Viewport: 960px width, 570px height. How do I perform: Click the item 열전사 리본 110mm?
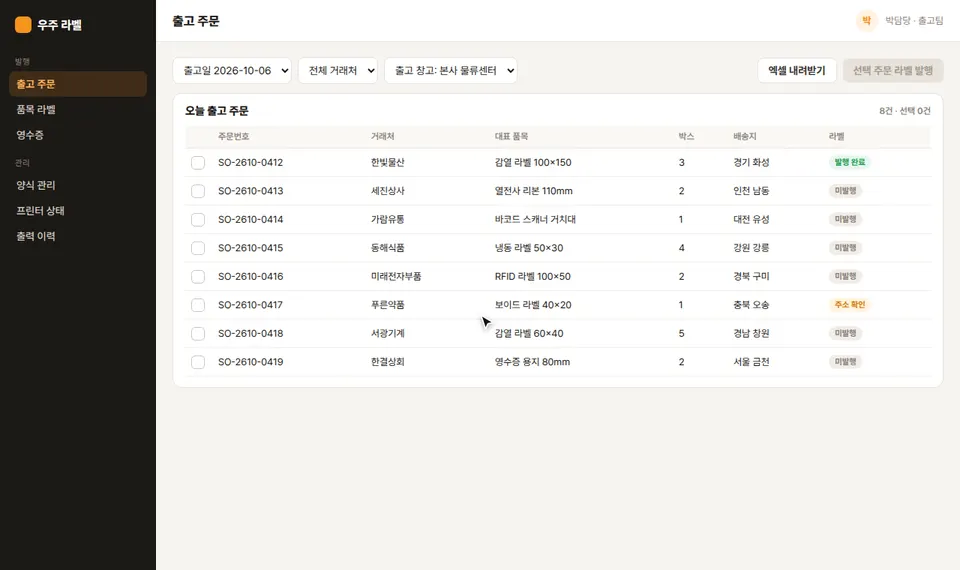[533, 191]
